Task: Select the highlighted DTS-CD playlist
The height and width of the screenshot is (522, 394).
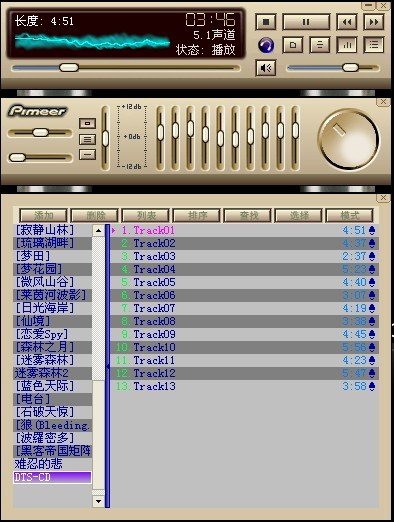Action: tap(52, 477)
